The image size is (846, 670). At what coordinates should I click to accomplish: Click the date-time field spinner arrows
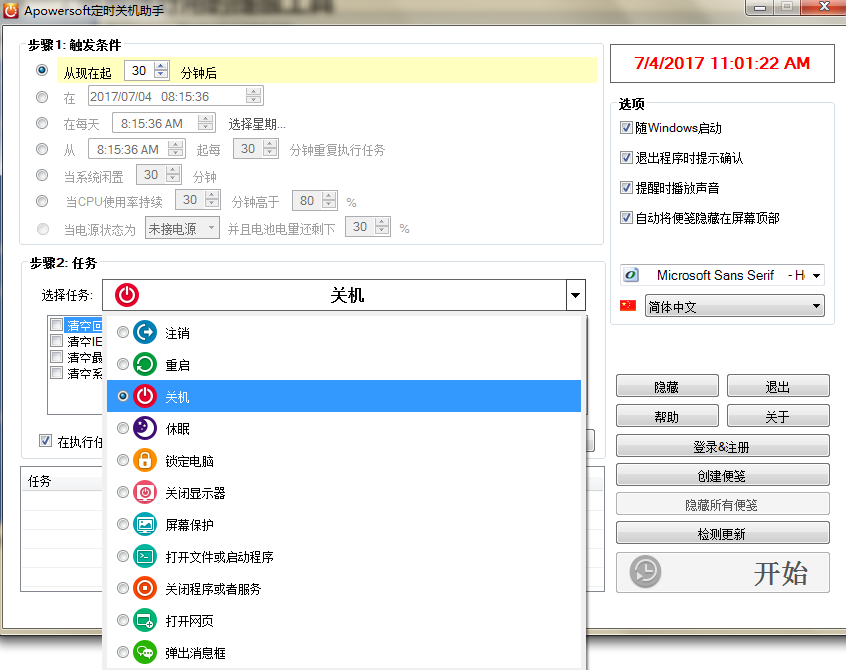click(254, 96)
